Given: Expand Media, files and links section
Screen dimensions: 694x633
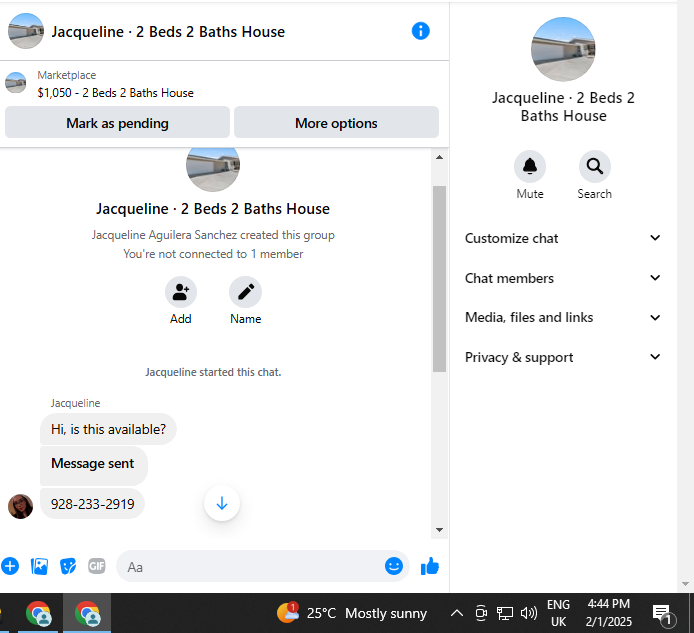Looking at the screenshot, I should 563,317.
